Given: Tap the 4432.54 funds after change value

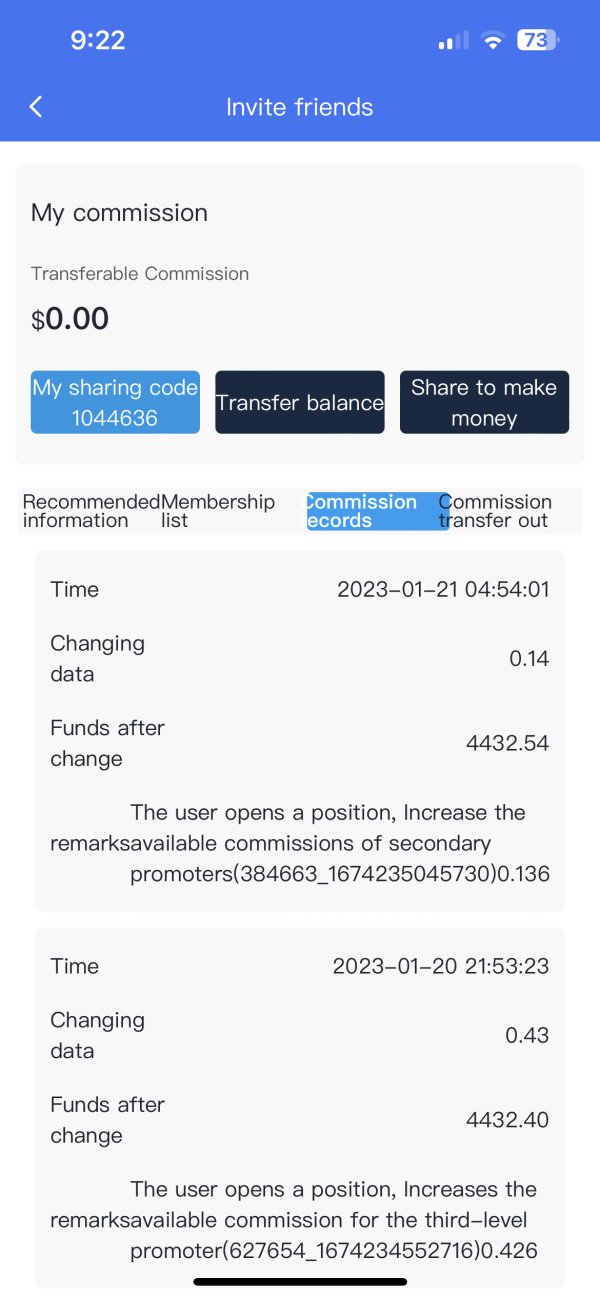Looking at the screenshot, I should [x=507, y=743].
